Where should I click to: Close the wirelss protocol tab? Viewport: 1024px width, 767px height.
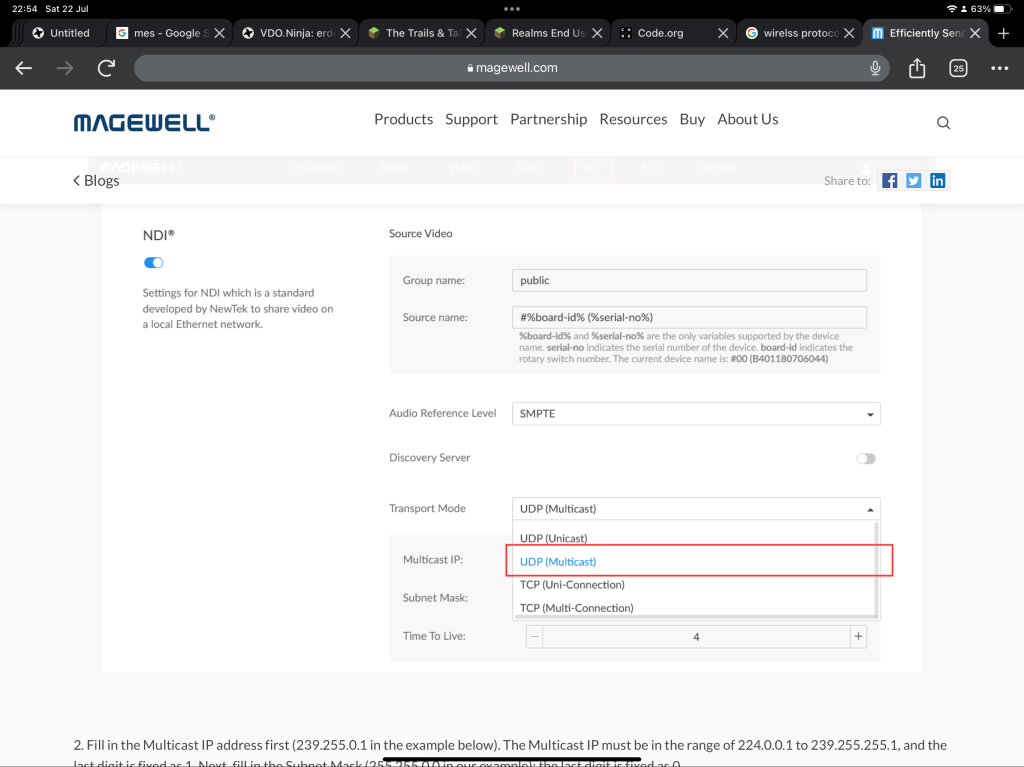click(849, 33)
